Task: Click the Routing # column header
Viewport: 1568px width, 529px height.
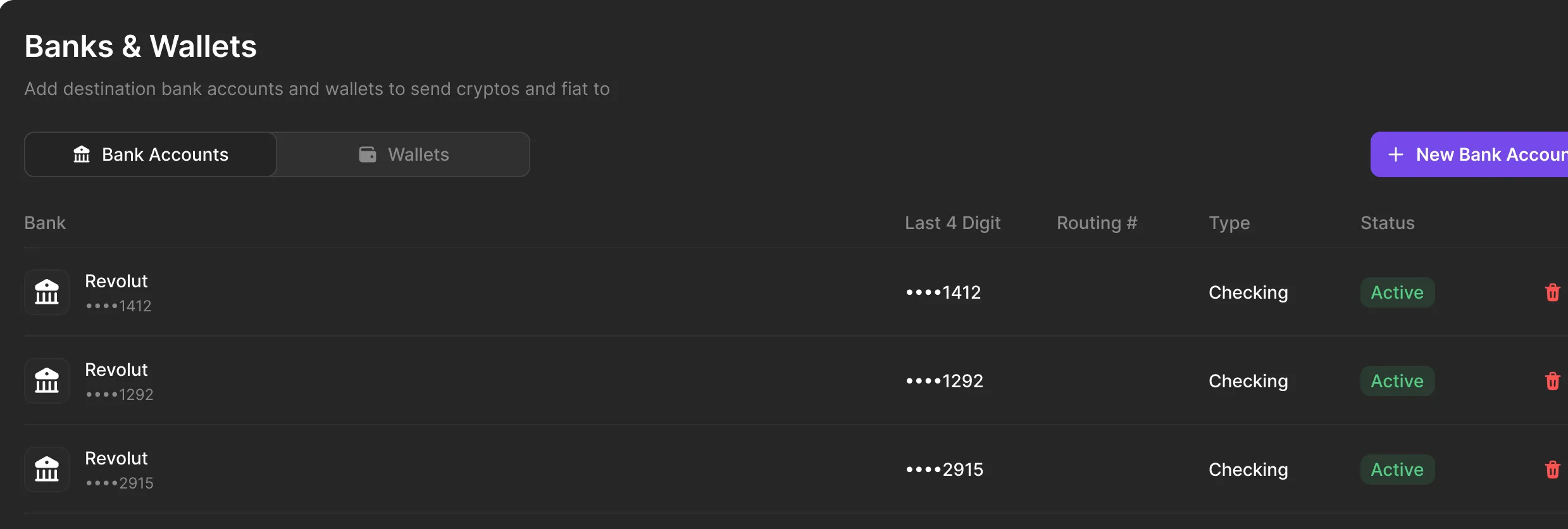Action: pyautogui.click(x=1097, y=223)
